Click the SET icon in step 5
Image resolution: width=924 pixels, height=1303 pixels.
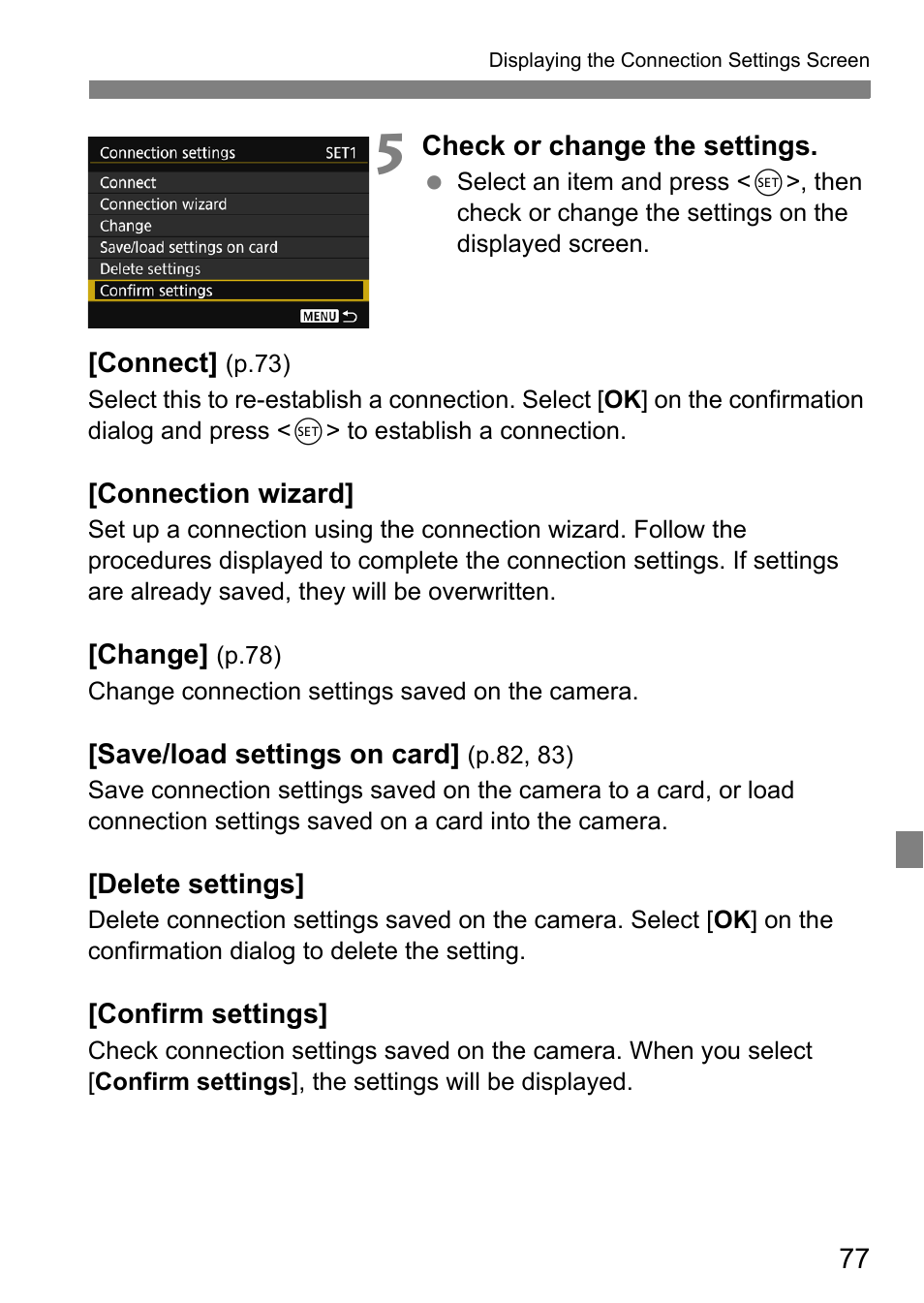768,182
